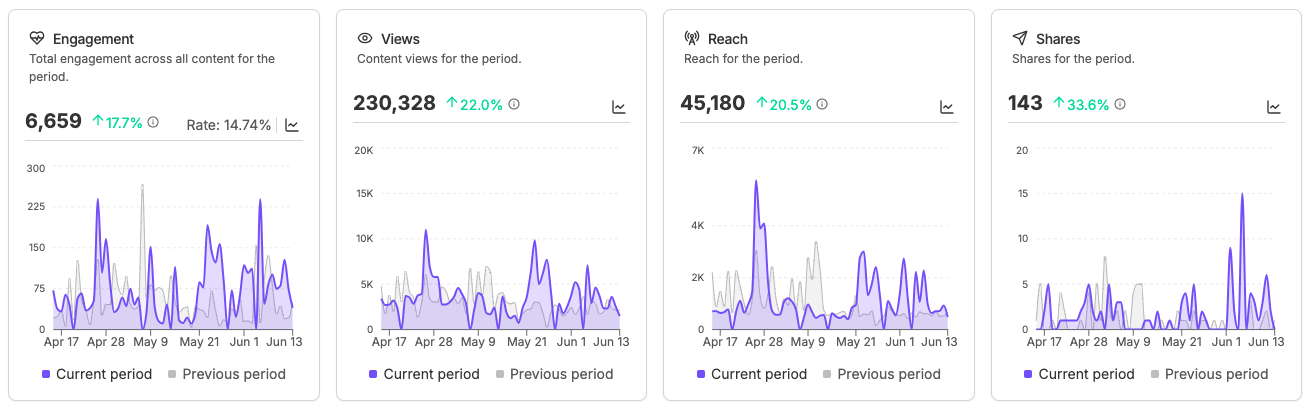Click the Engagement heart pulse icon

[37, 39]
